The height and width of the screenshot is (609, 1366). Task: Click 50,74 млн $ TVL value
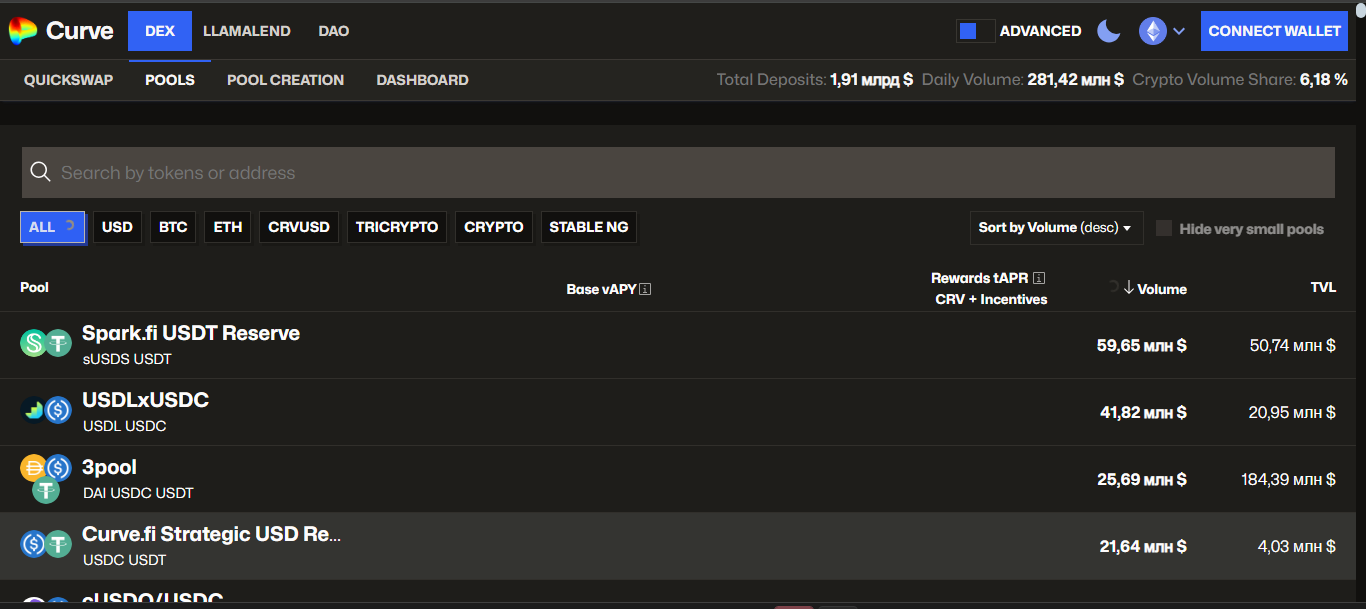pyautogui.click(x=1292, y=345)
